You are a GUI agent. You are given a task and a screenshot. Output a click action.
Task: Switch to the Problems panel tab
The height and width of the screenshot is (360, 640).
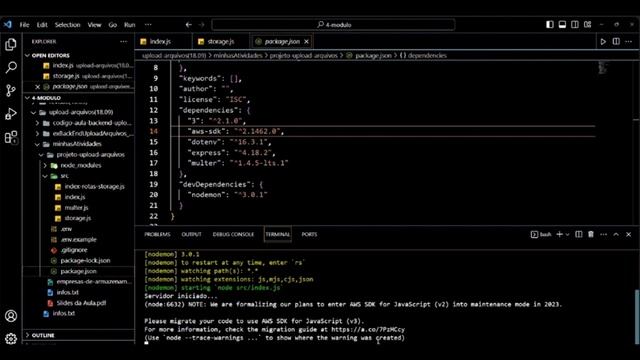tap(157, 234)
